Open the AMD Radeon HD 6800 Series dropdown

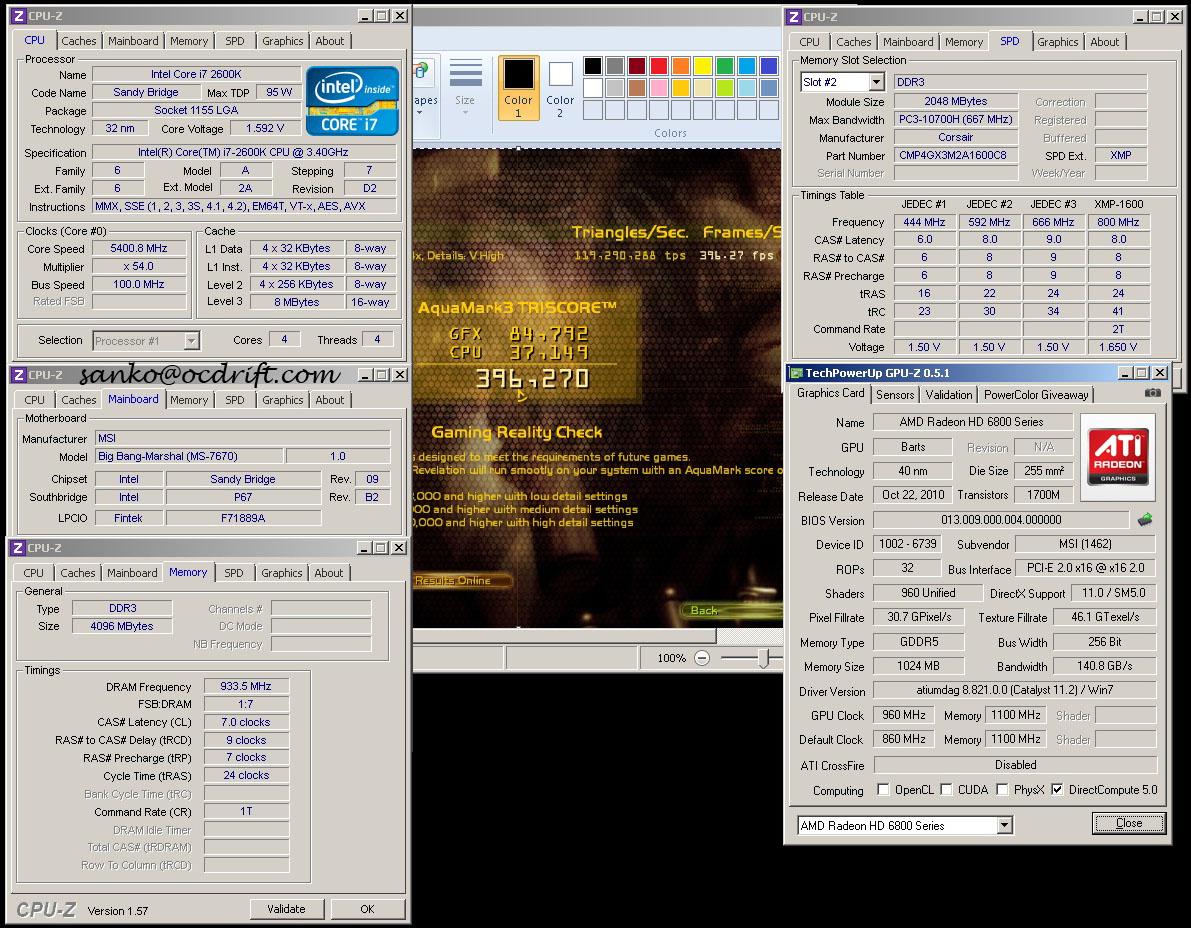(x=1004, y=825)
